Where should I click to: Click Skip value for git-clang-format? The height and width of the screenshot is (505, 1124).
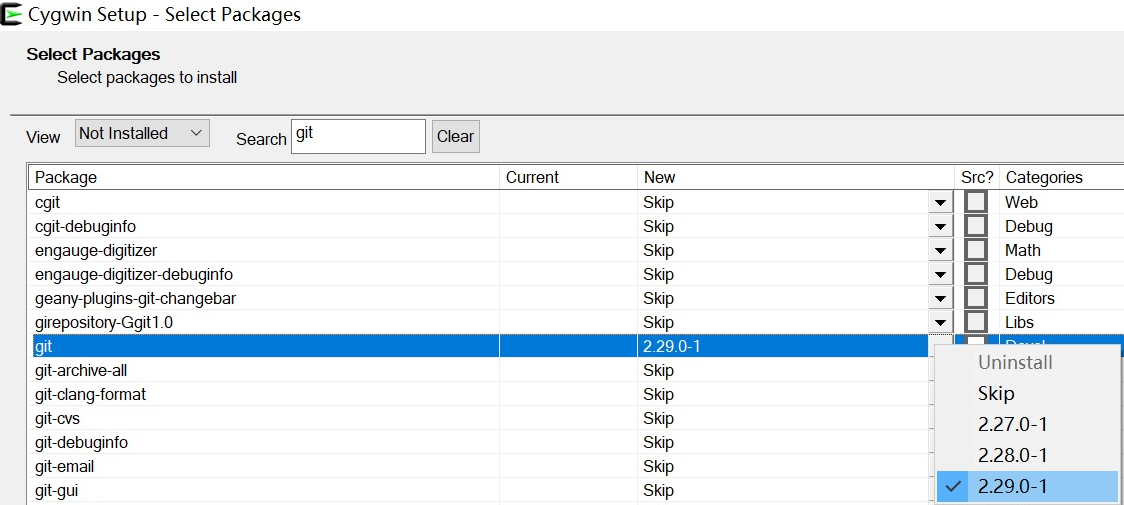coord(658,395)
